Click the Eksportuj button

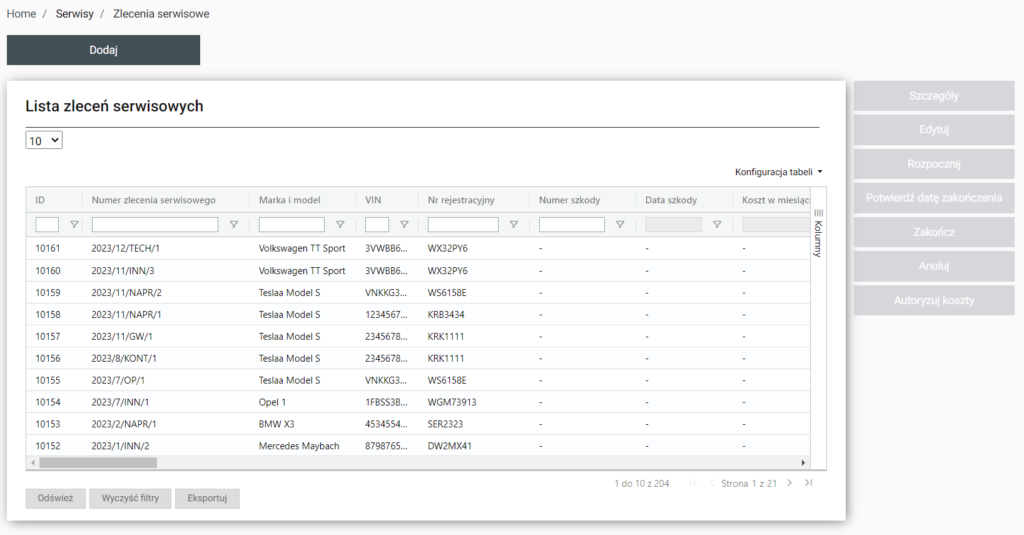tap(207, 498)
